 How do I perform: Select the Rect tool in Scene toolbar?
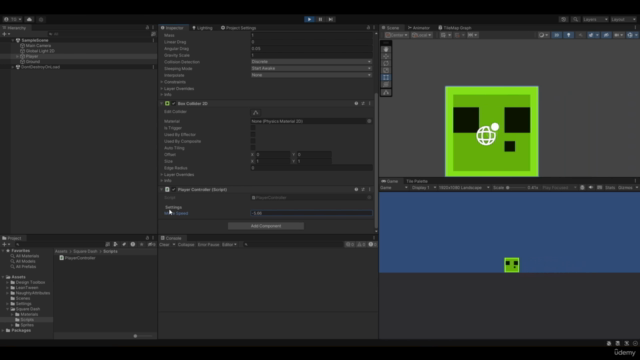[386, 77]
